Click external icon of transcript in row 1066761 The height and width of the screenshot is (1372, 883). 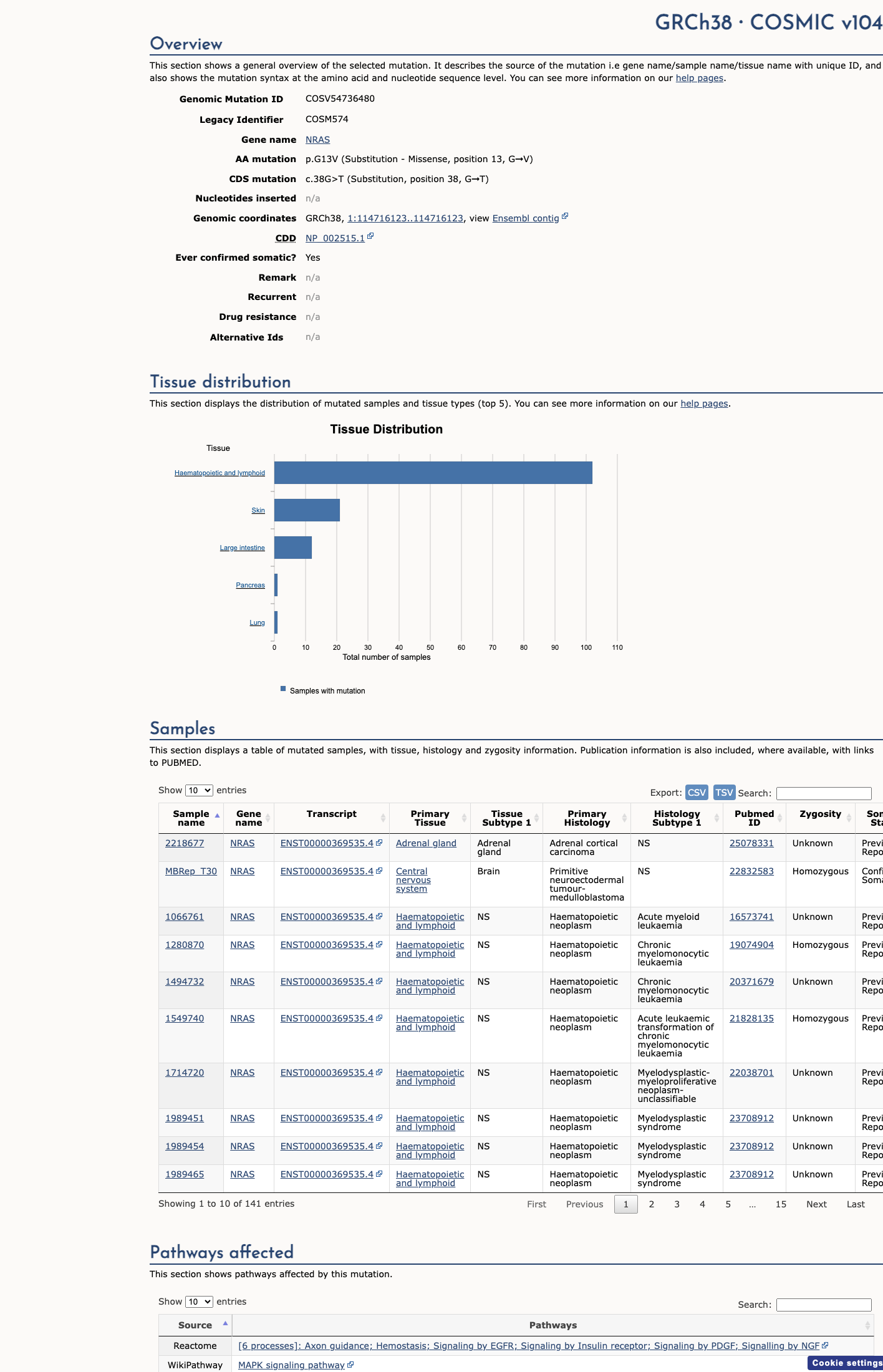coord(379,916)
